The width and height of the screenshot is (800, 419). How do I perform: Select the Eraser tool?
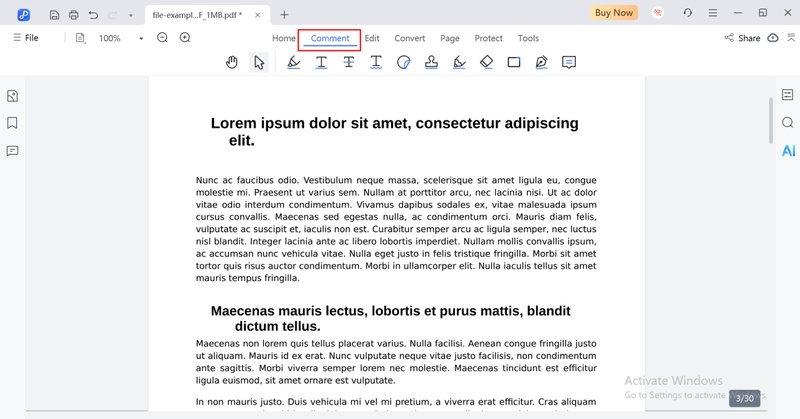[x=486, y=62]
